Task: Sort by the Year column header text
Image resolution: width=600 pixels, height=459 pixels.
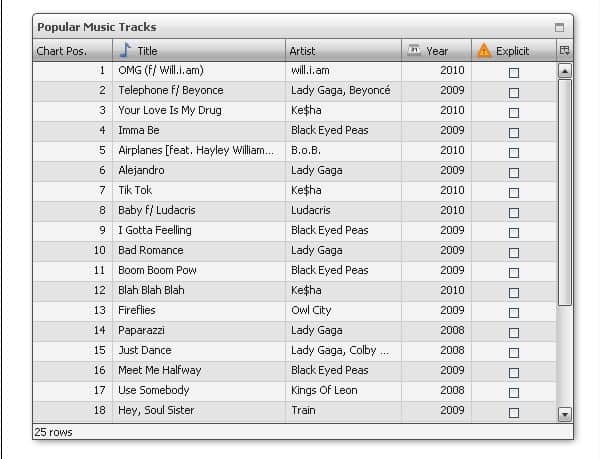Action: tap(437, 51)
